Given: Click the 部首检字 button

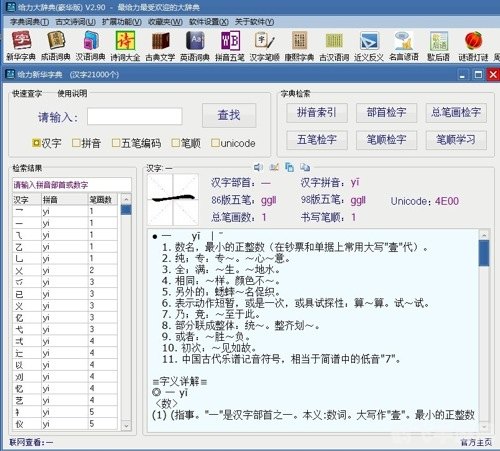Looking at the screenshot, I should (387, 113).
